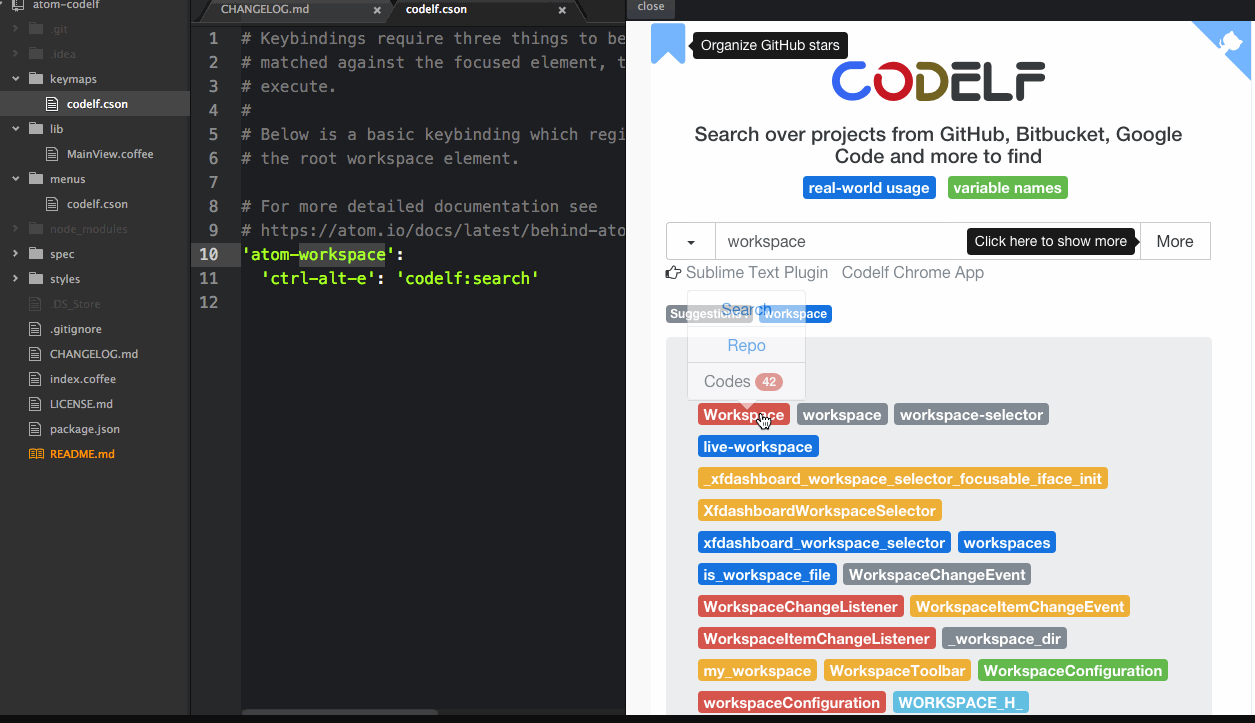1255x723 pixels.
Task: Click the close tab of Codelf panel
Action: [x=651, y=7]
